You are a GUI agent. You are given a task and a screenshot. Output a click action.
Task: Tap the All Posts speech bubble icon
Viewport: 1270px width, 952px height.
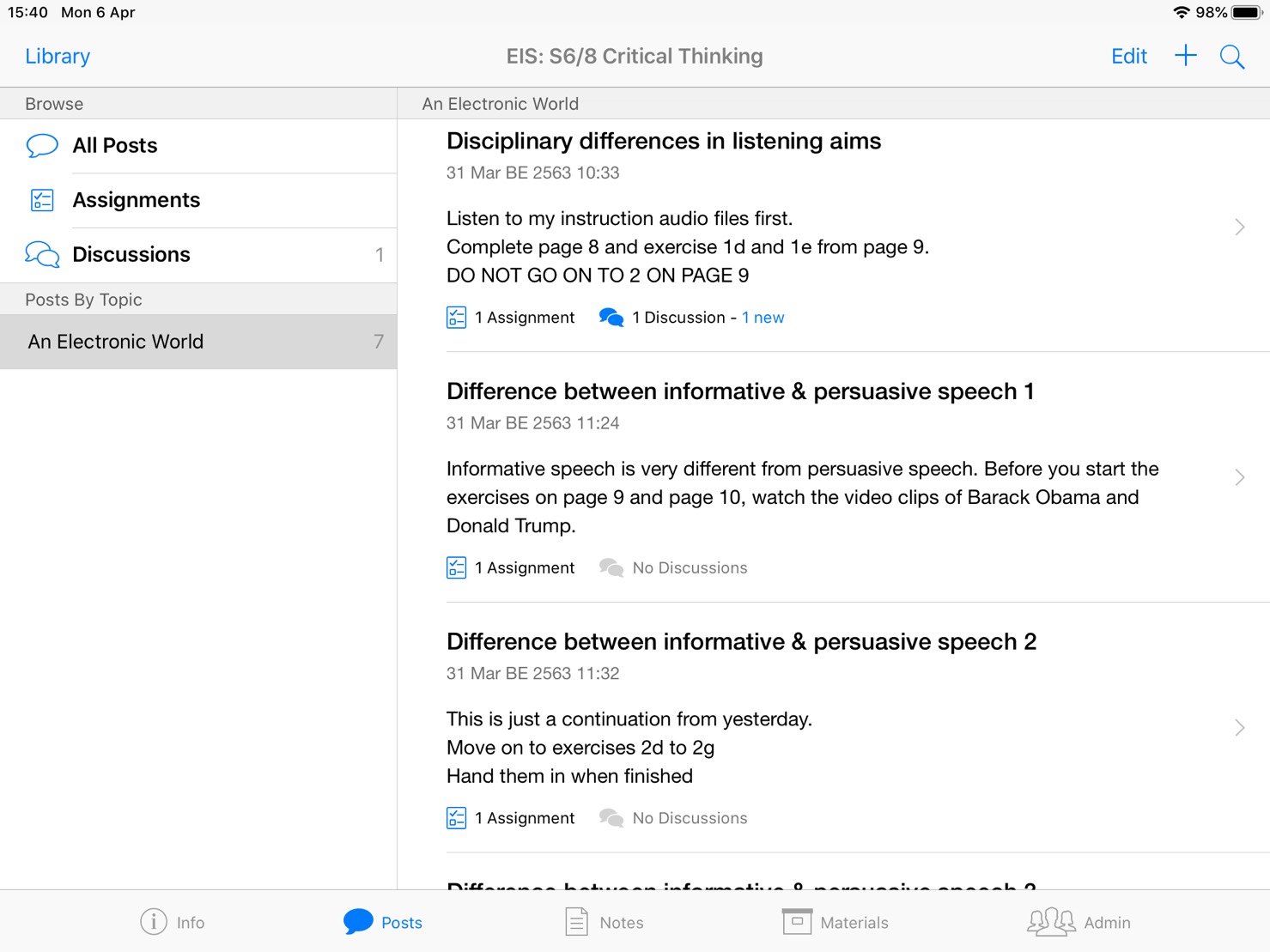[x=42, y=145]
